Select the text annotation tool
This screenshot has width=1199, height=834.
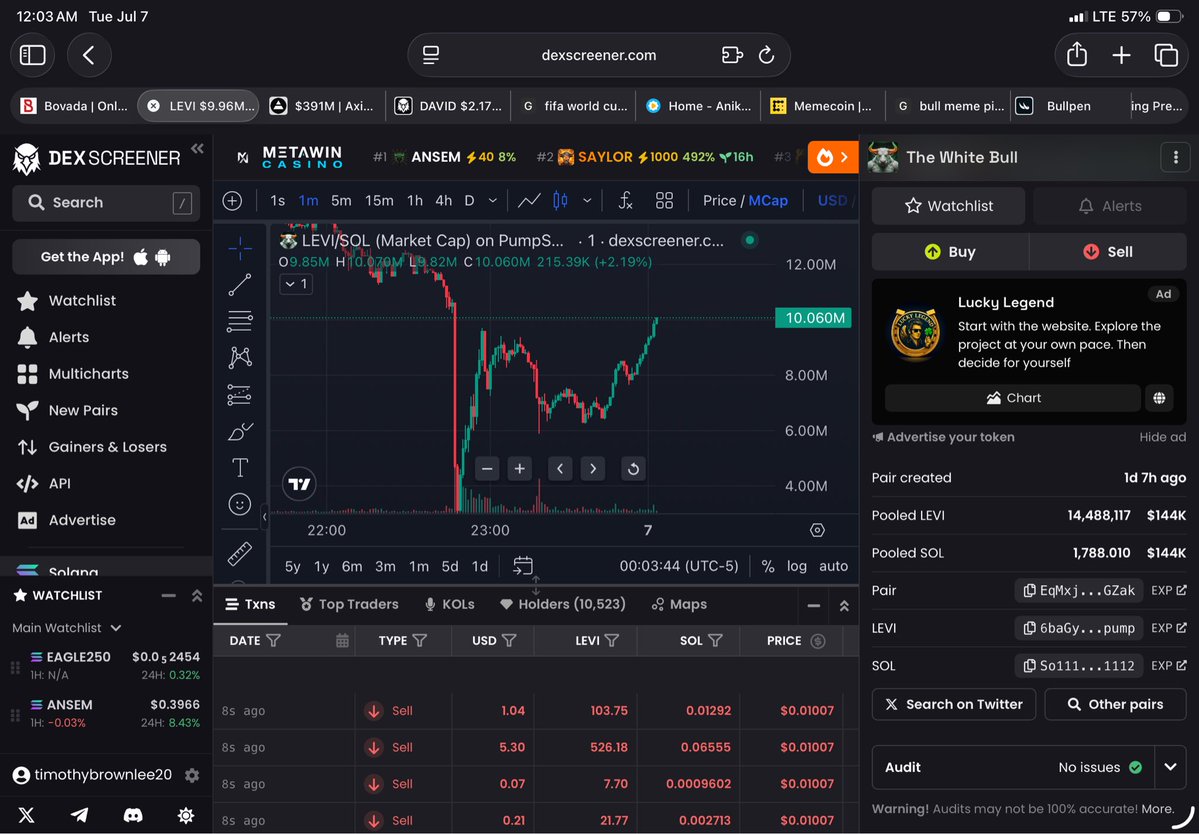(240, 467)
